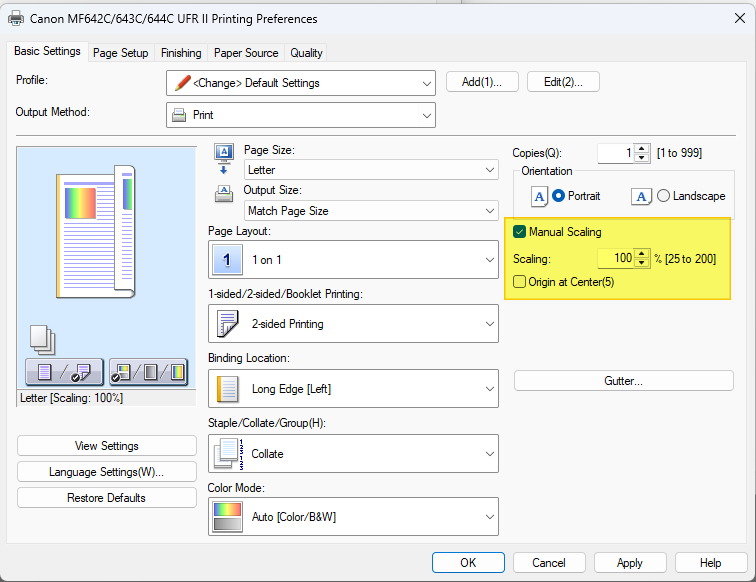Select Portrait orientation radio button
The height and width of the screenshot is (582, 756).
tap(558, 196)
